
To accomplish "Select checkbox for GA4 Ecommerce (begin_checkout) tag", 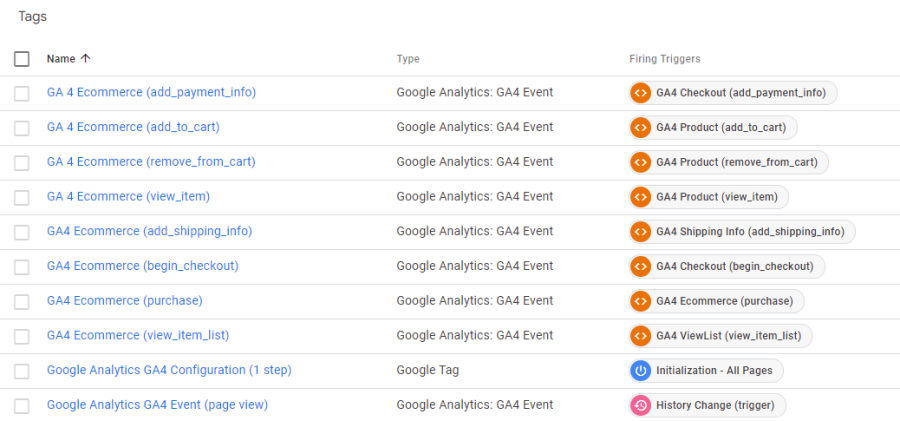I will pos(22,266).
